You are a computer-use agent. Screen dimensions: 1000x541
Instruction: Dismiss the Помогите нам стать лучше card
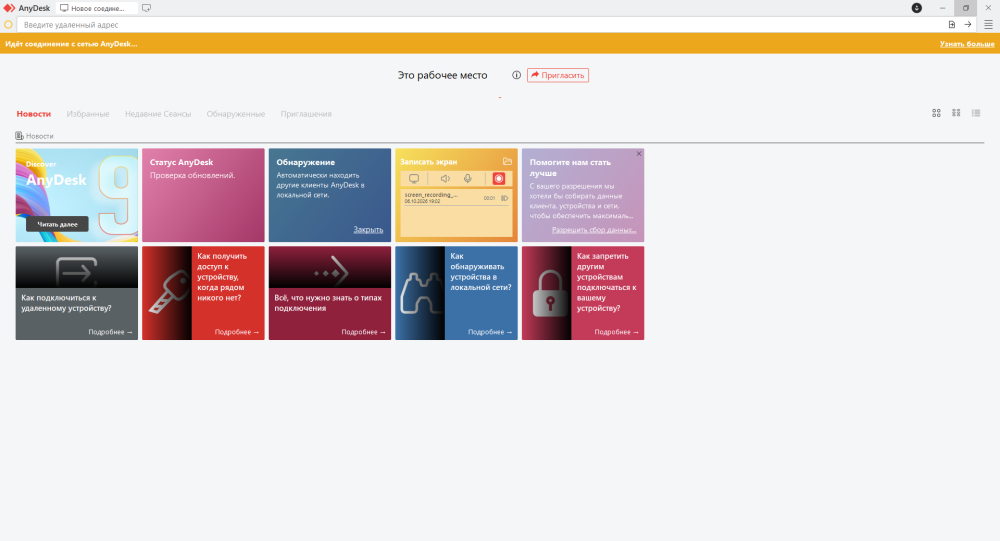(638, 154)
